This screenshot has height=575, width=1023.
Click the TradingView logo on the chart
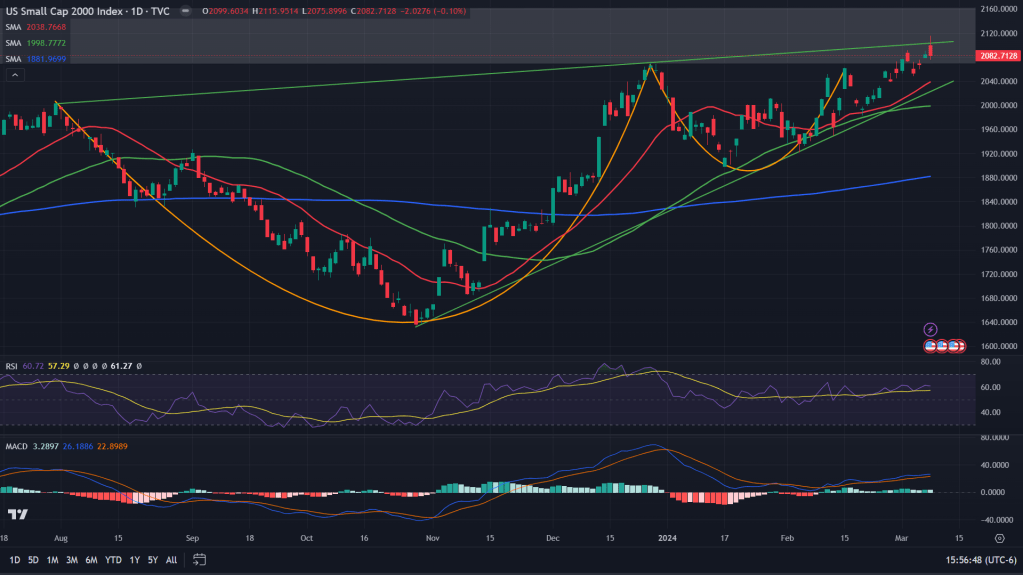[x=17, y=514]
